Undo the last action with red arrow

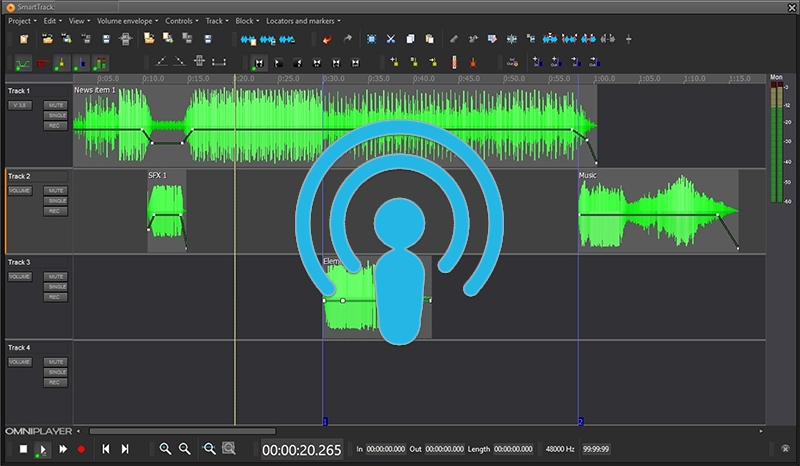[327, 39]
